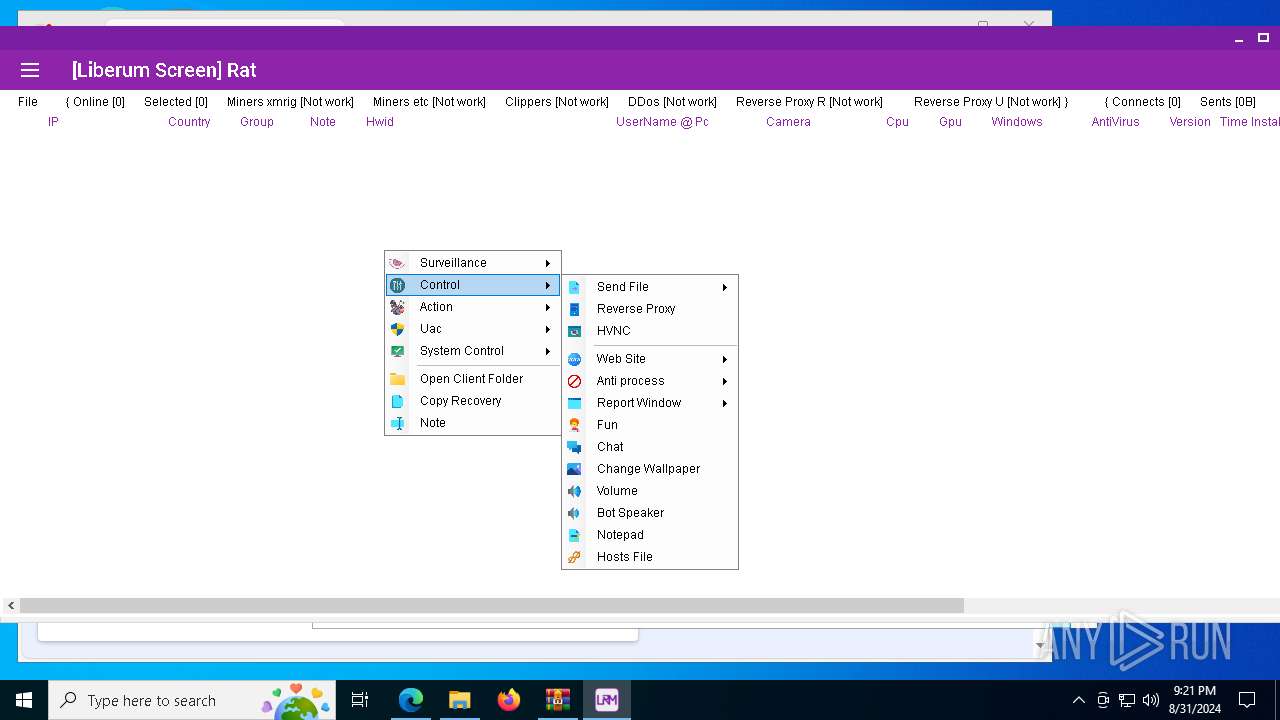Click the Uac shield icon

pyautogui.click(x=397, y=329)
